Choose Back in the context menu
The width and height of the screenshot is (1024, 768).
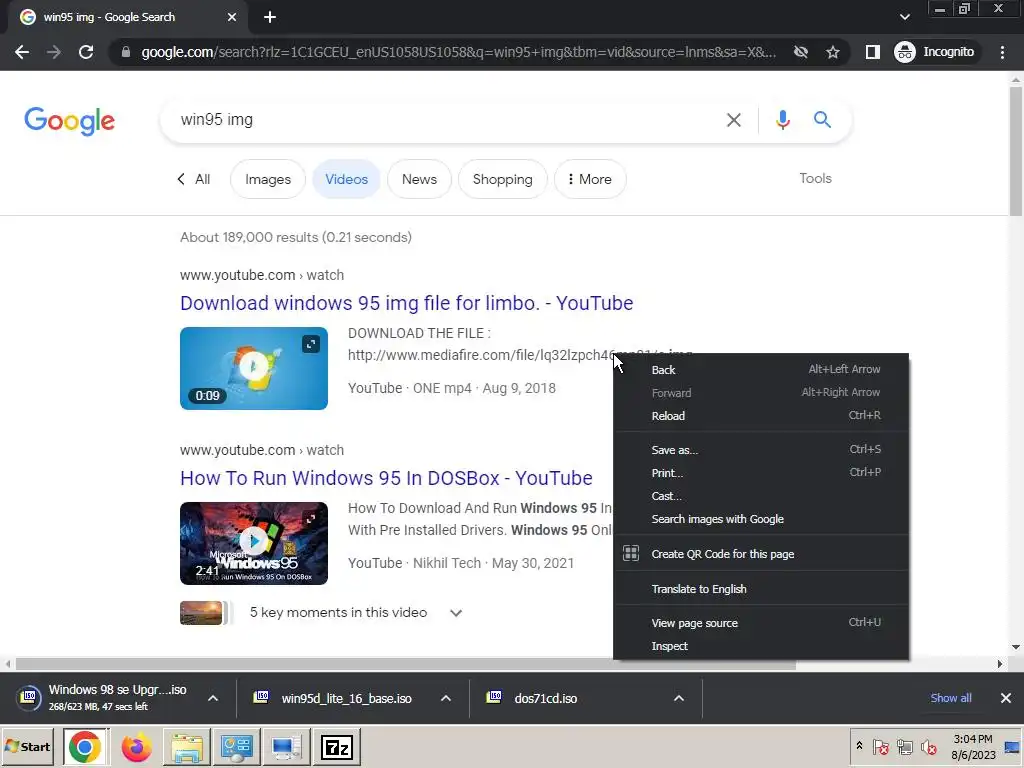point(761,370)
